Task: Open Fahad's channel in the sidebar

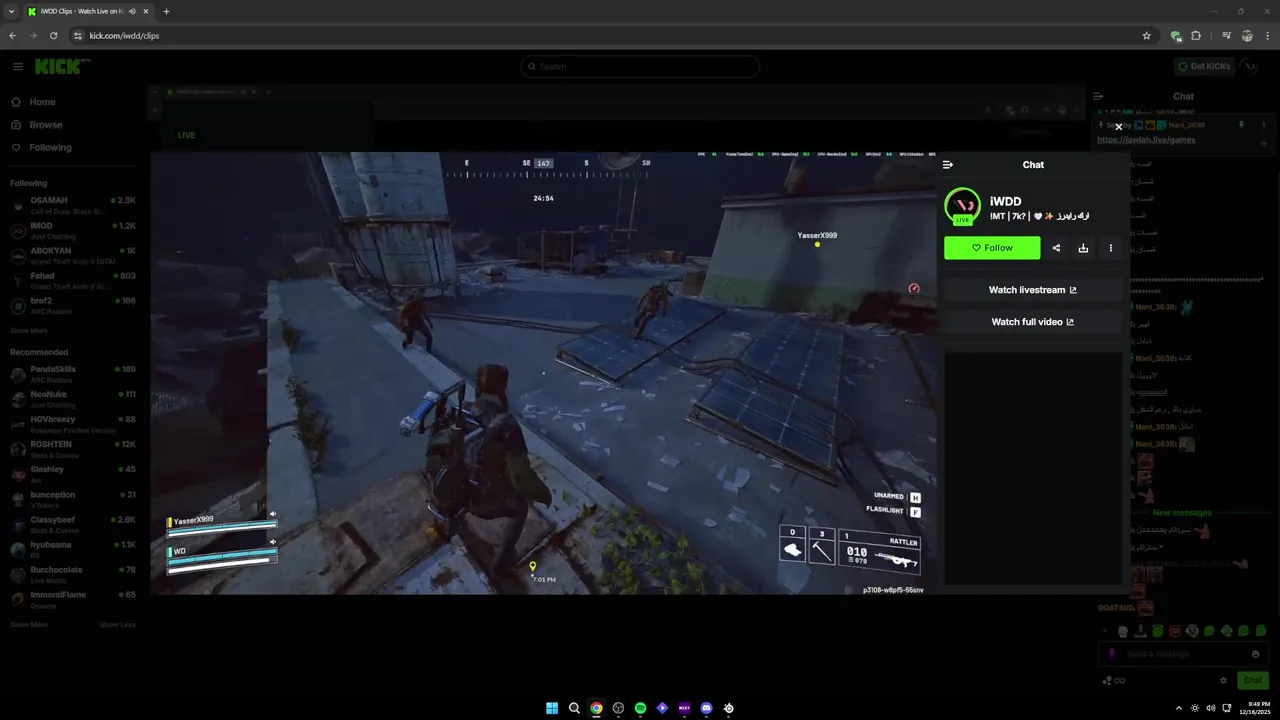Action: [x=72, y=280]
